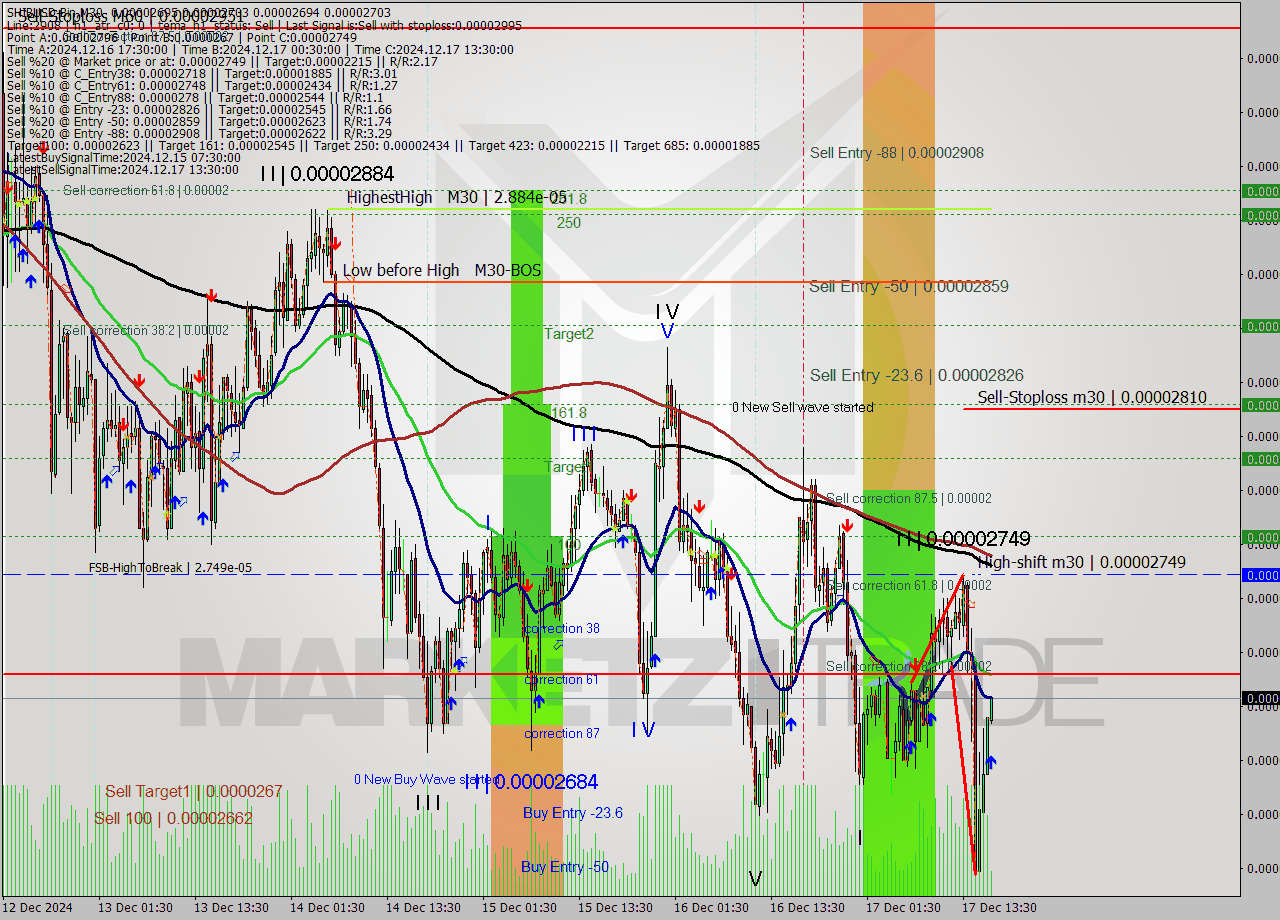Screen dimensions: 1280x920
Task: Click the 'Sell %20 @ Market price' info line
Action: click(222, 62)
